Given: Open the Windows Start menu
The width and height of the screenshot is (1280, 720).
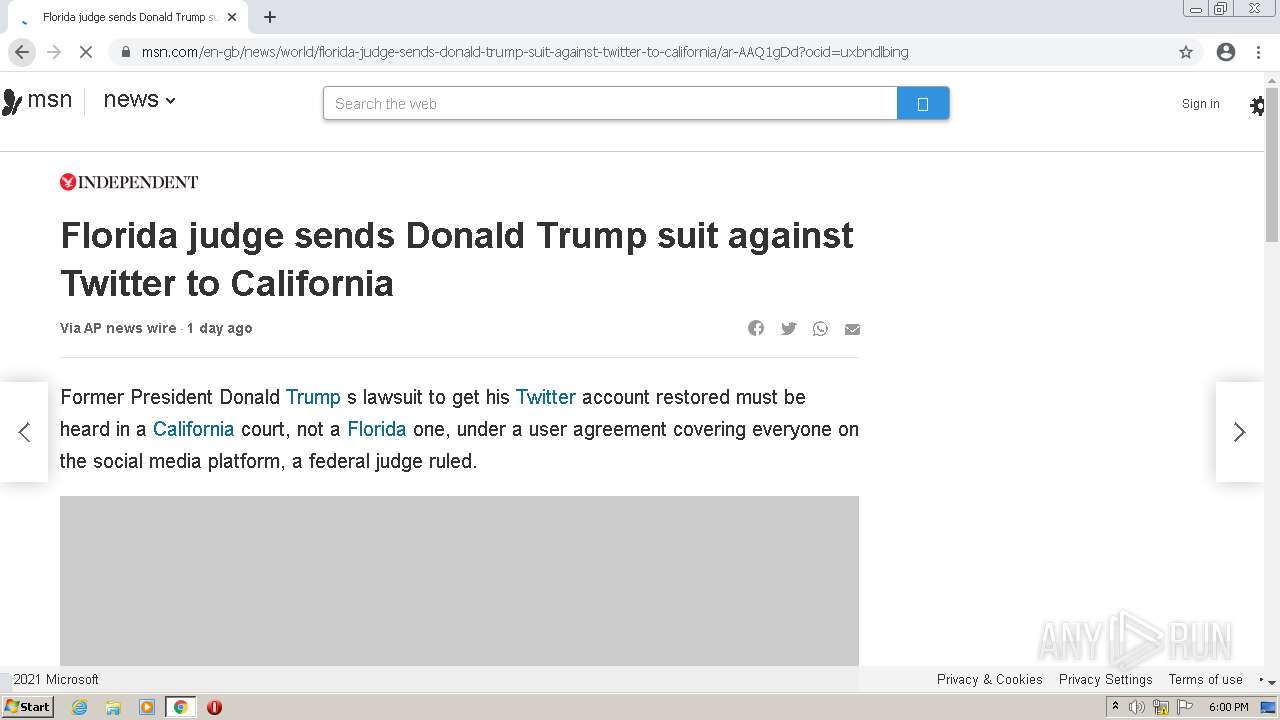Looking at the screenshot, I should click(x=28, y=706).
